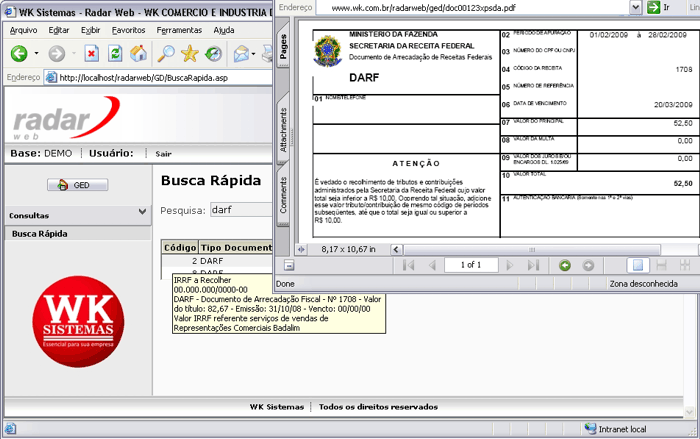
Task: Open the Back button history dropdown arrow
Action: pos(36,53)
